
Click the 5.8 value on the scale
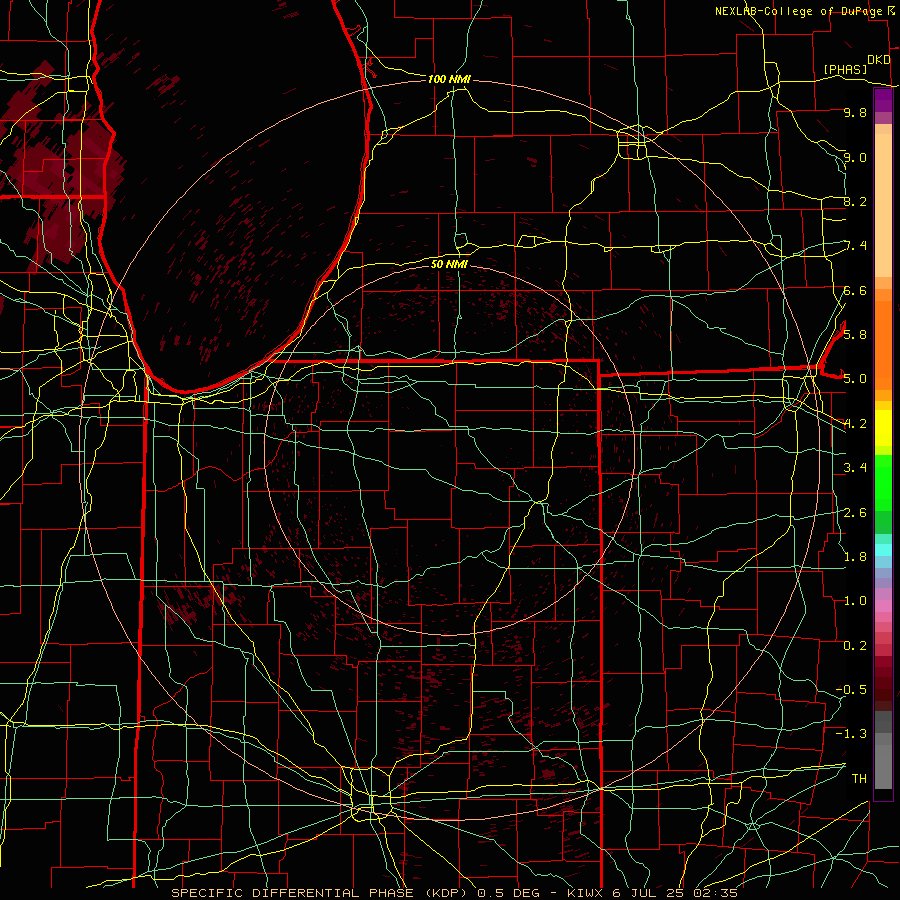click(855, 334)
